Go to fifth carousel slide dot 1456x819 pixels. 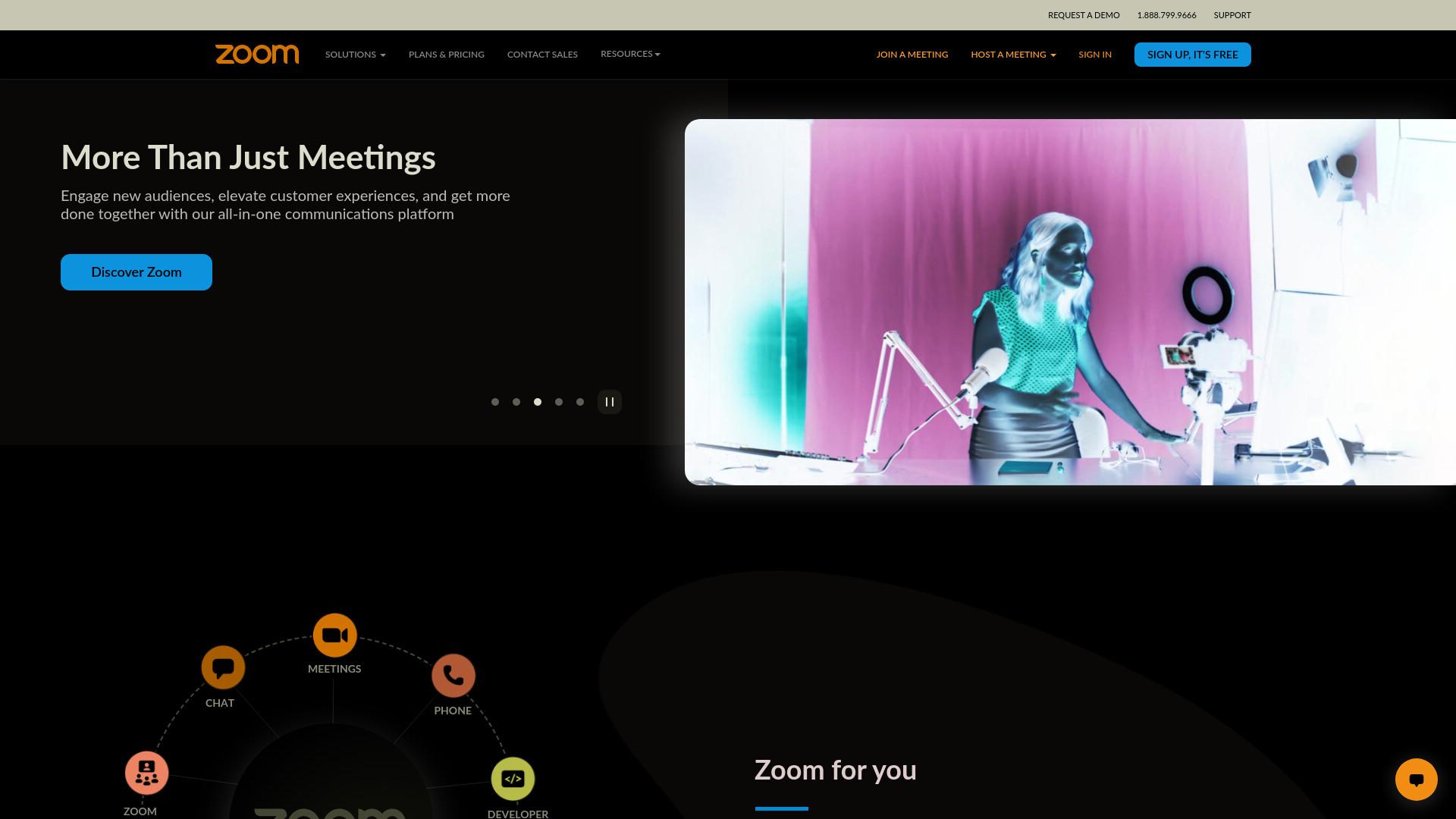(580, 402)
